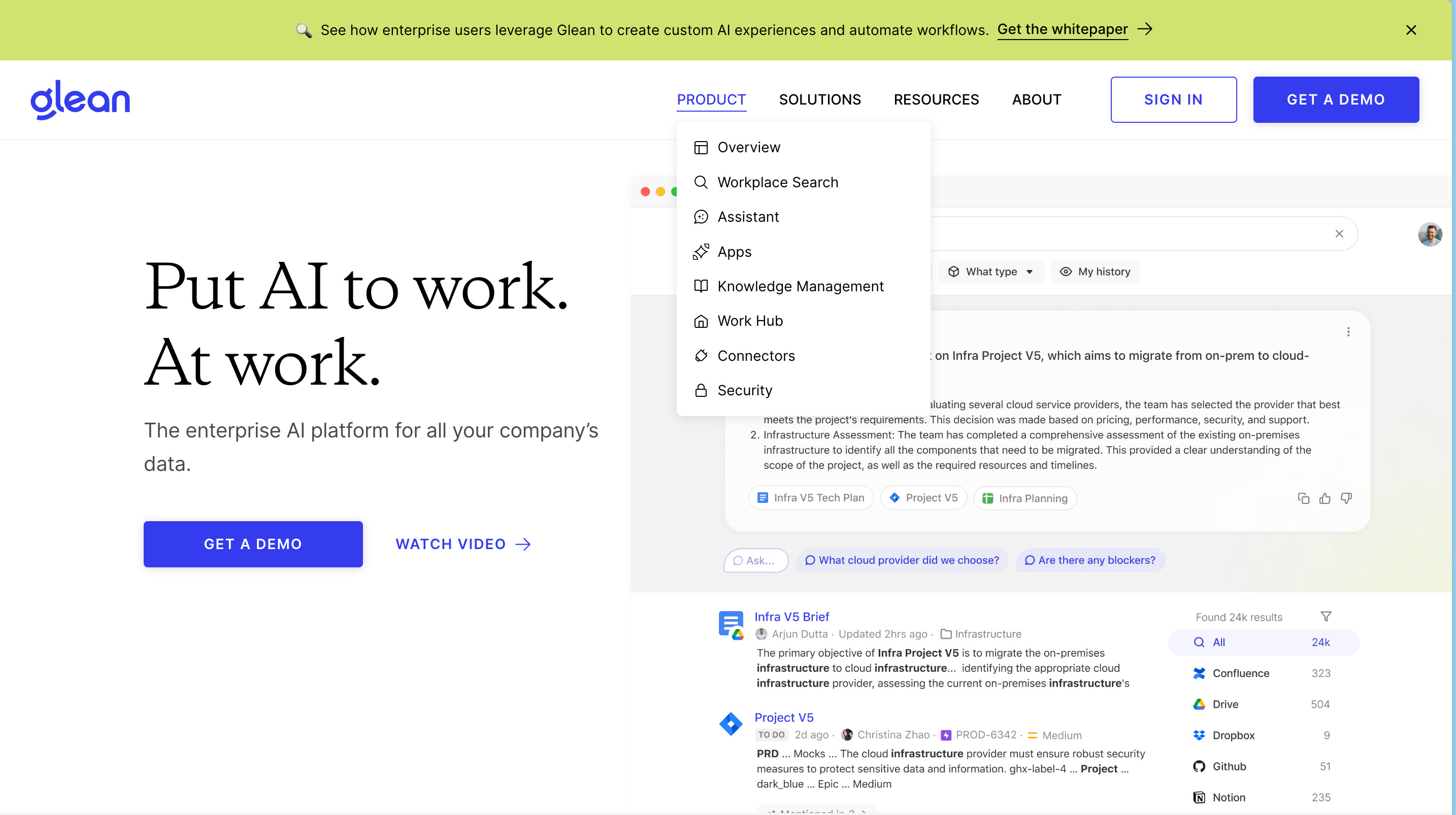This screenshot has width=1456, height=815.
Task: Click the Medium priority label
Action: point(1062,735)
